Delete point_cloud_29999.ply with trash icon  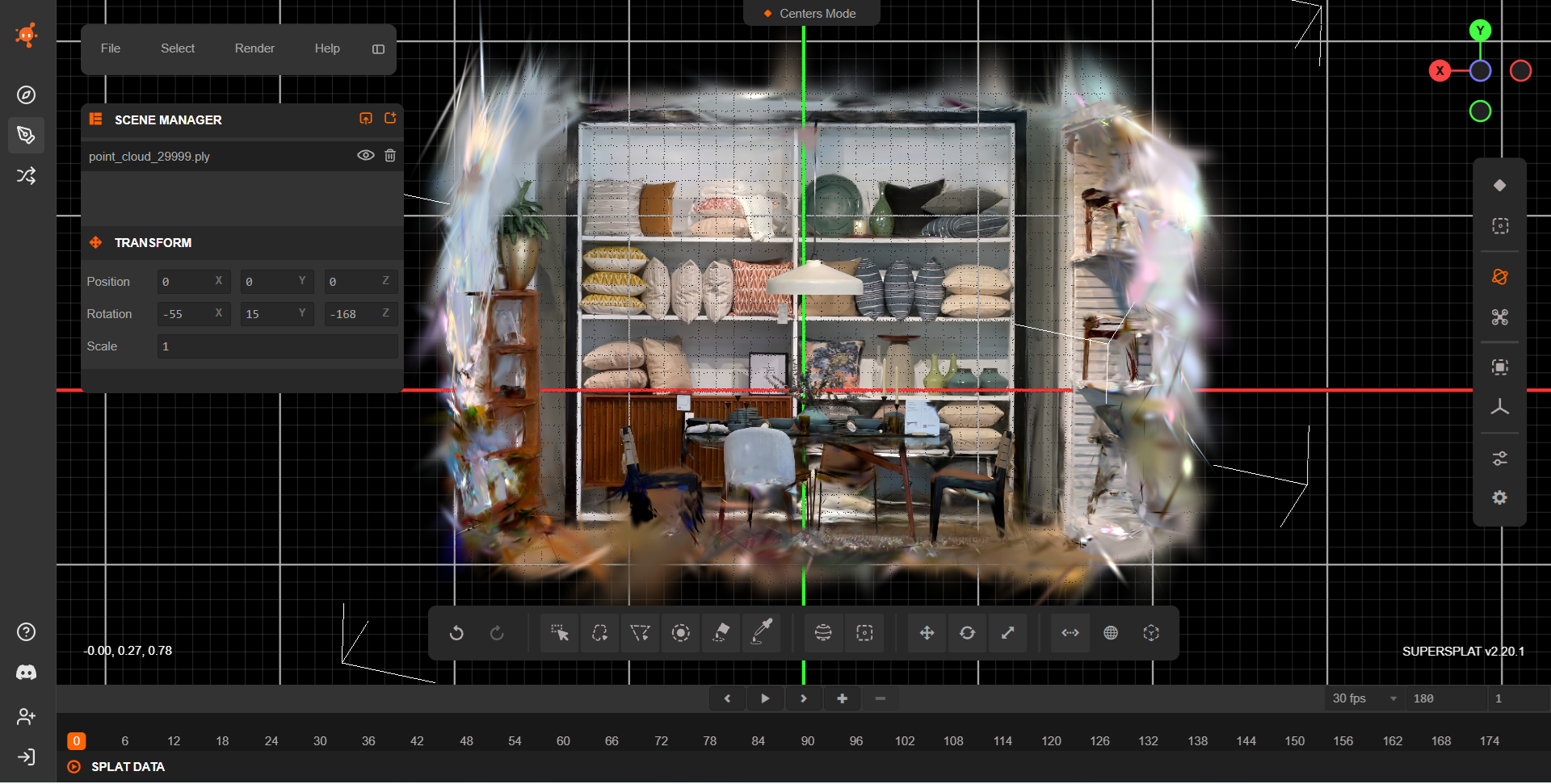(390, 155)
